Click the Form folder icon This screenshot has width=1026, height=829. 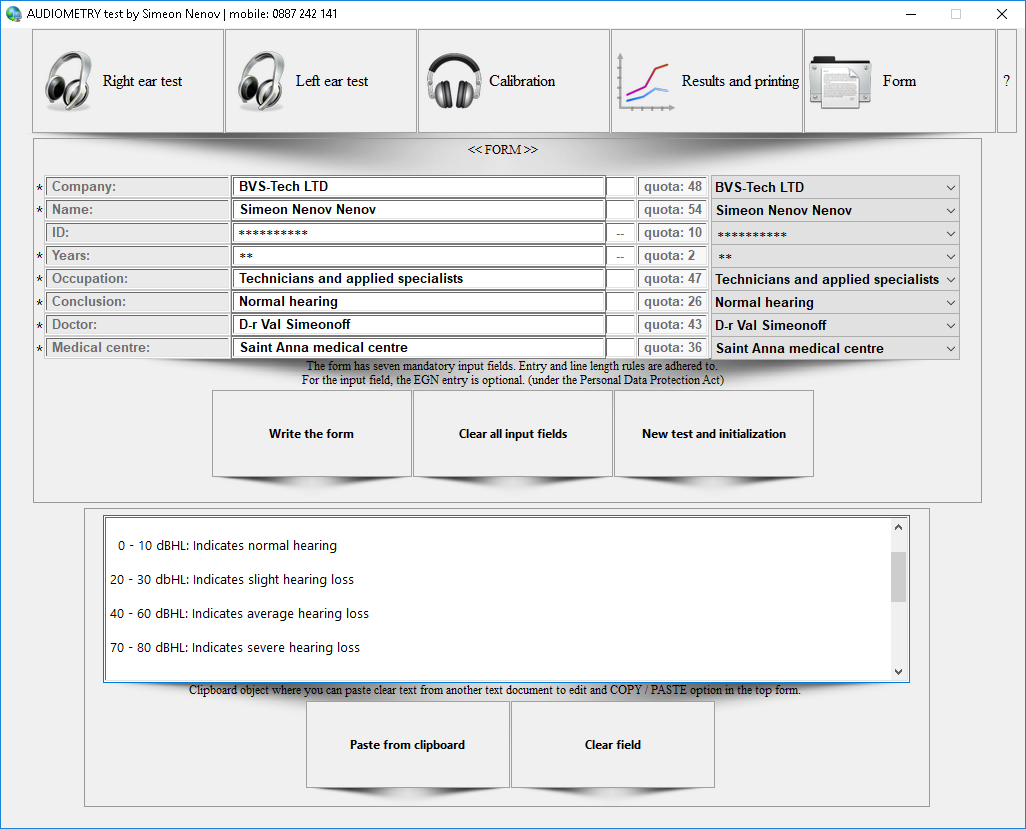coord(841,82)
